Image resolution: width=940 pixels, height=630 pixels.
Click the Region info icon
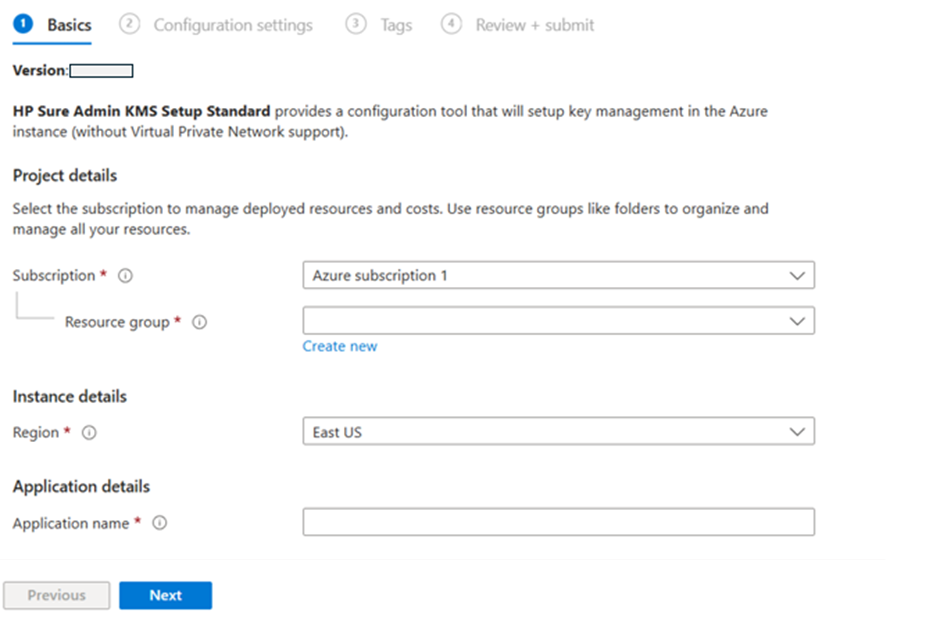point(88,432)
